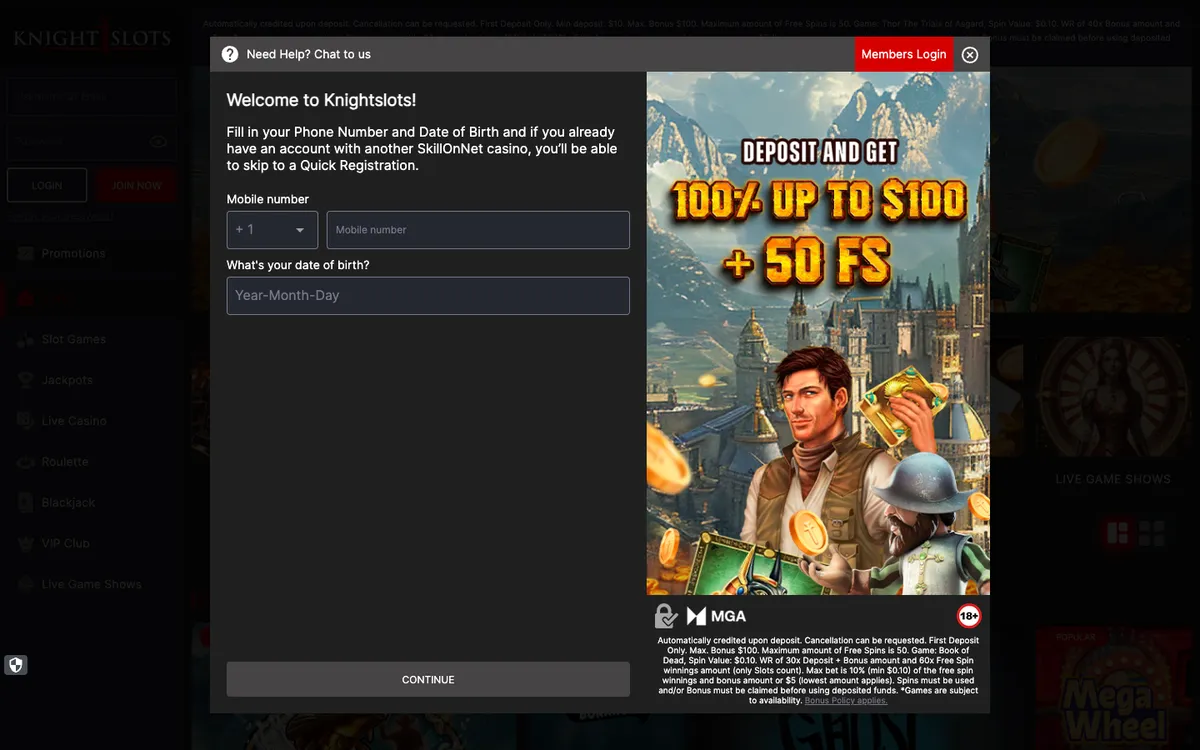Click the Live Casino icon

(25, 422)
